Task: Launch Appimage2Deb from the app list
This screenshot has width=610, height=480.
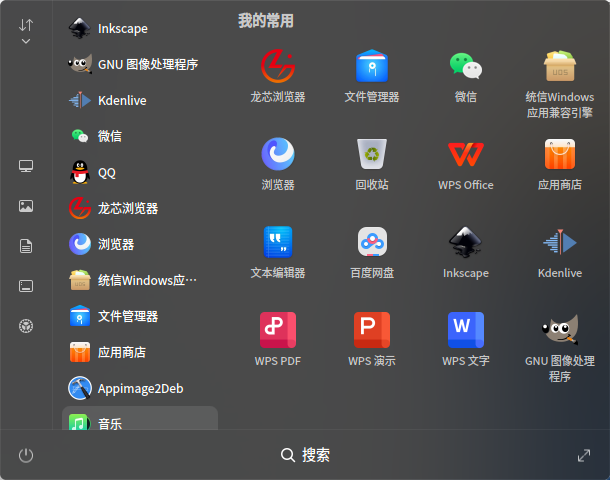Action: pos(140,388)
